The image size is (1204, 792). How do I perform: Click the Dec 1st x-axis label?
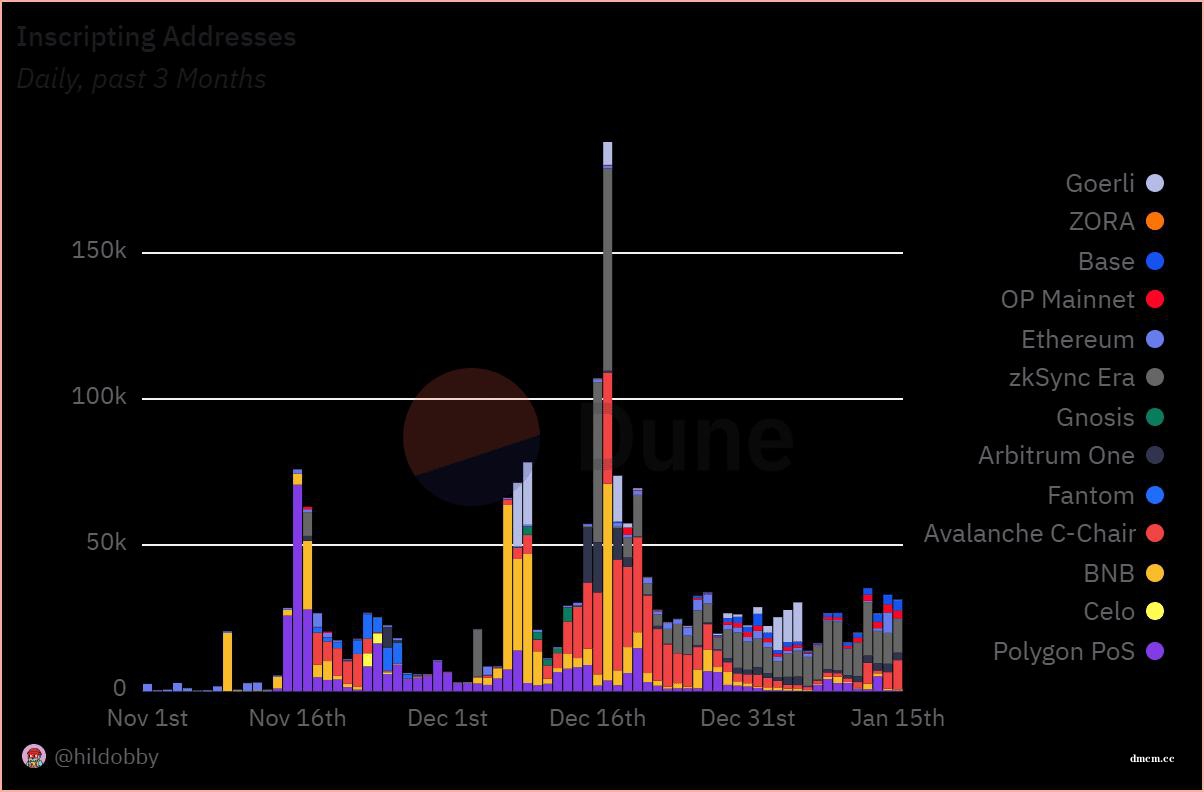(448, 718)
